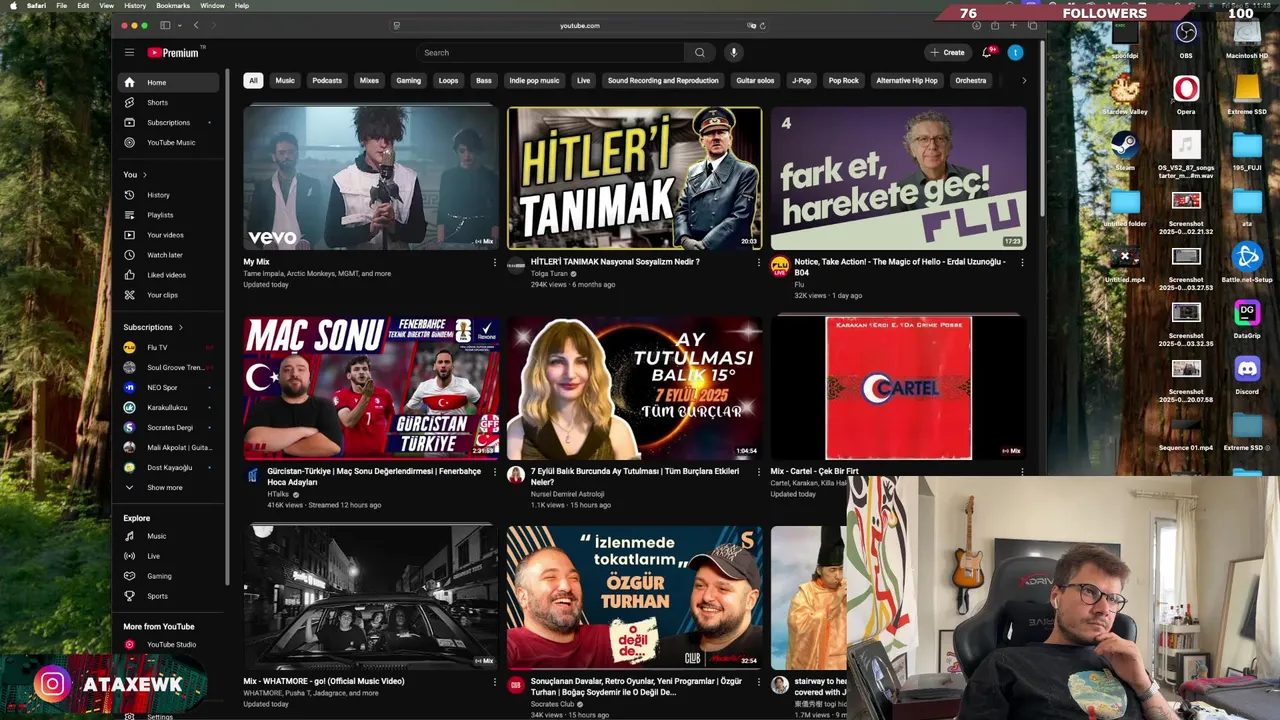This screenshot has height=720, width=1280.
Task: Open Opera icon on desktop
Action: [1186, 89]
